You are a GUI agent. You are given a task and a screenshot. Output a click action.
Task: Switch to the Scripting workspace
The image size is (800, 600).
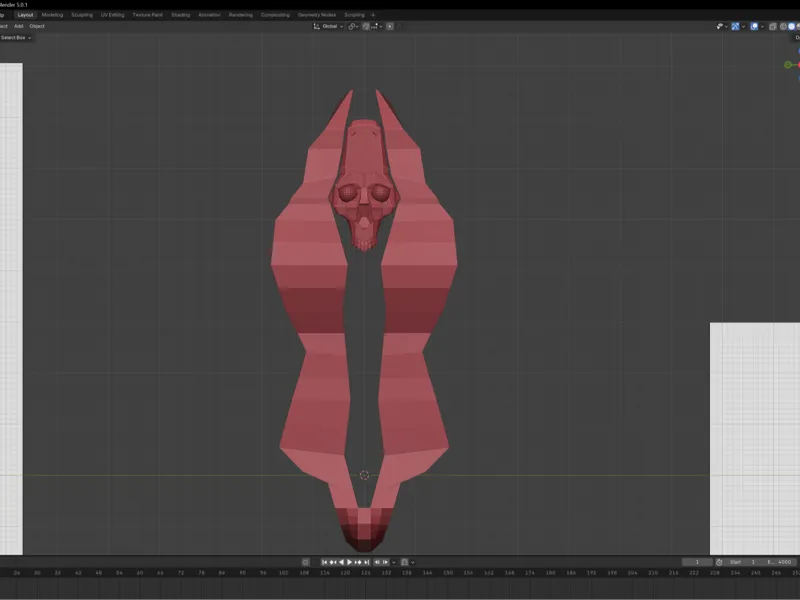coord(354,15)
